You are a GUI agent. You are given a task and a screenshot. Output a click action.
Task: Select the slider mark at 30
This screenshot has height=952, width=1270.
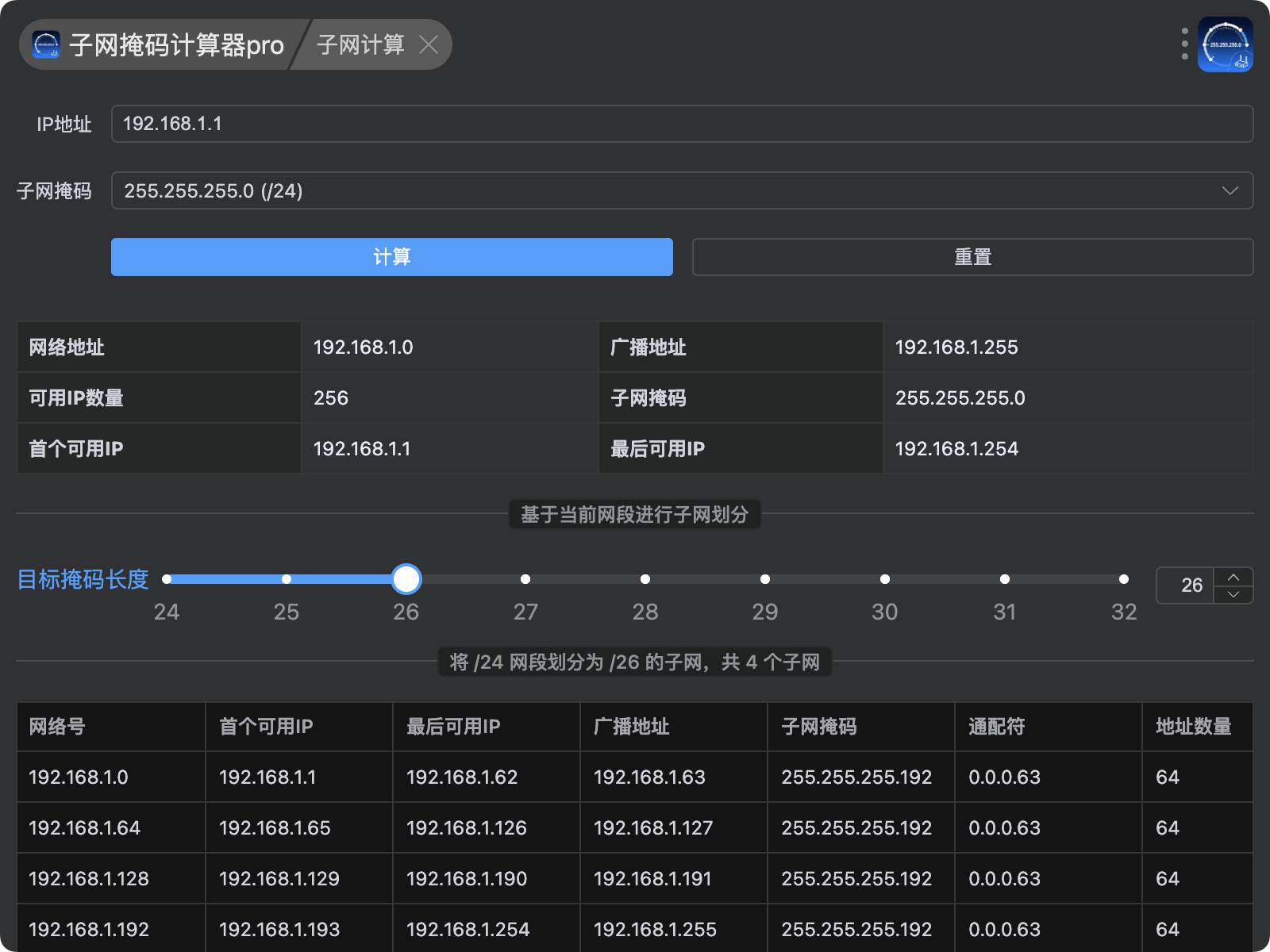884,579
